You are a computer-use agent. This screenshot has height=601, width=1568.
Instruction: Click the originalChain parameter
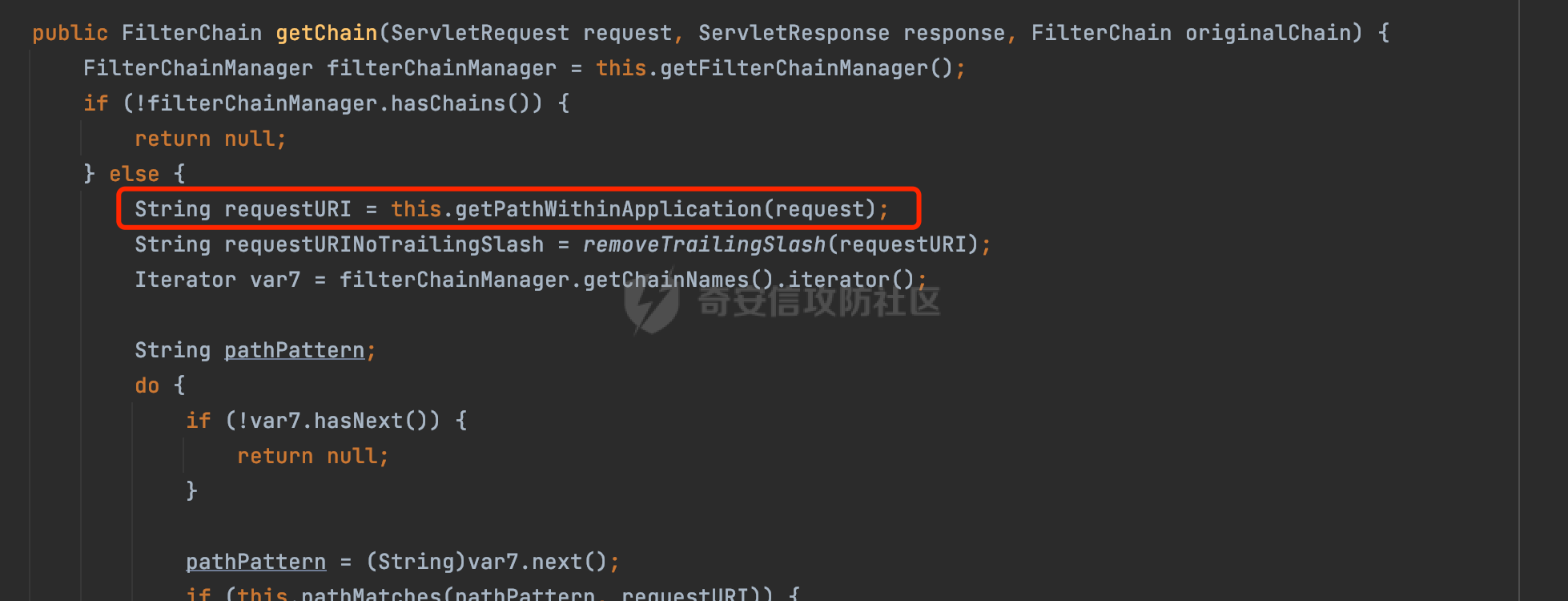(1268, 33)
